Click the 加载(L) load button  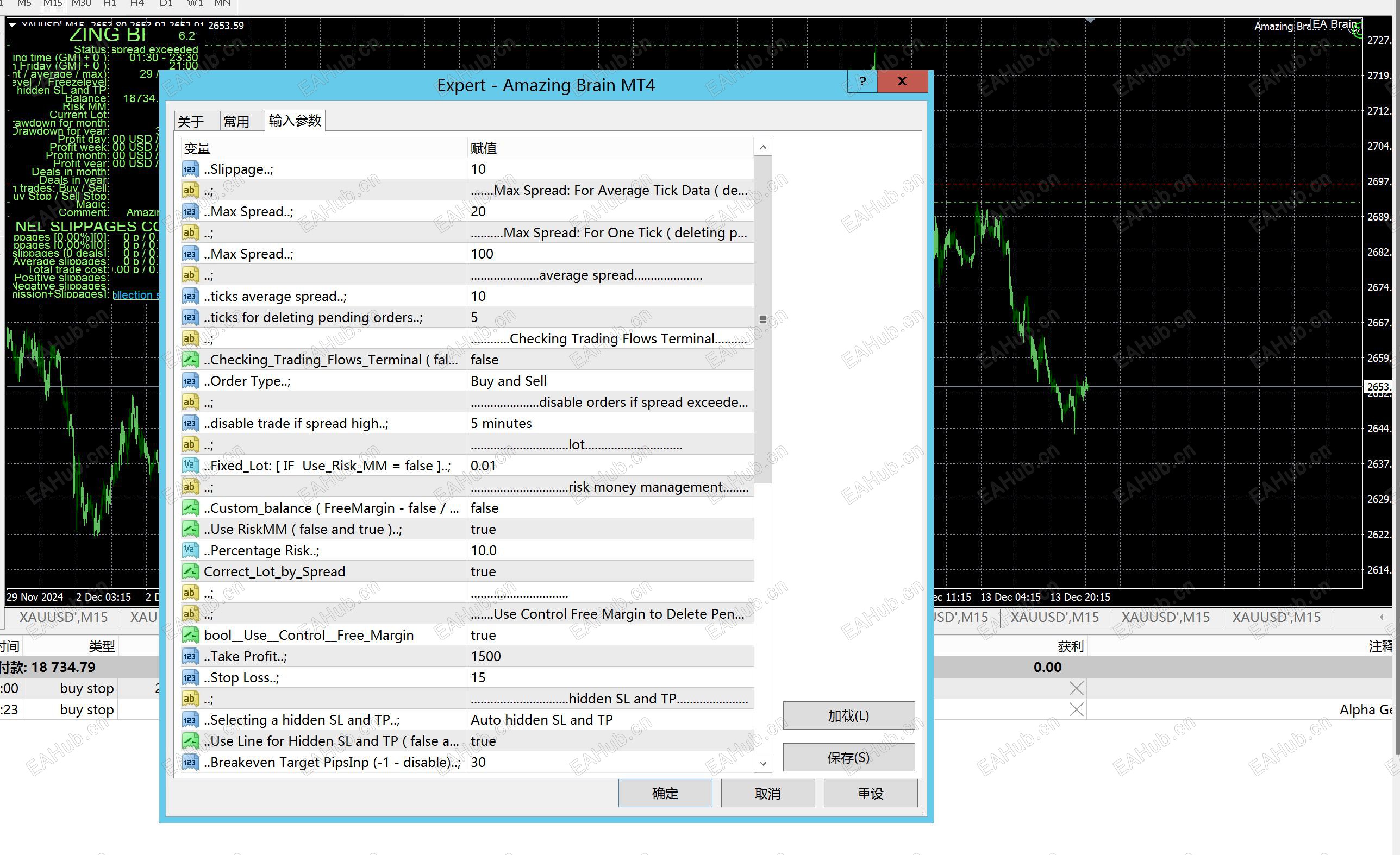click(x=848, y=715)
